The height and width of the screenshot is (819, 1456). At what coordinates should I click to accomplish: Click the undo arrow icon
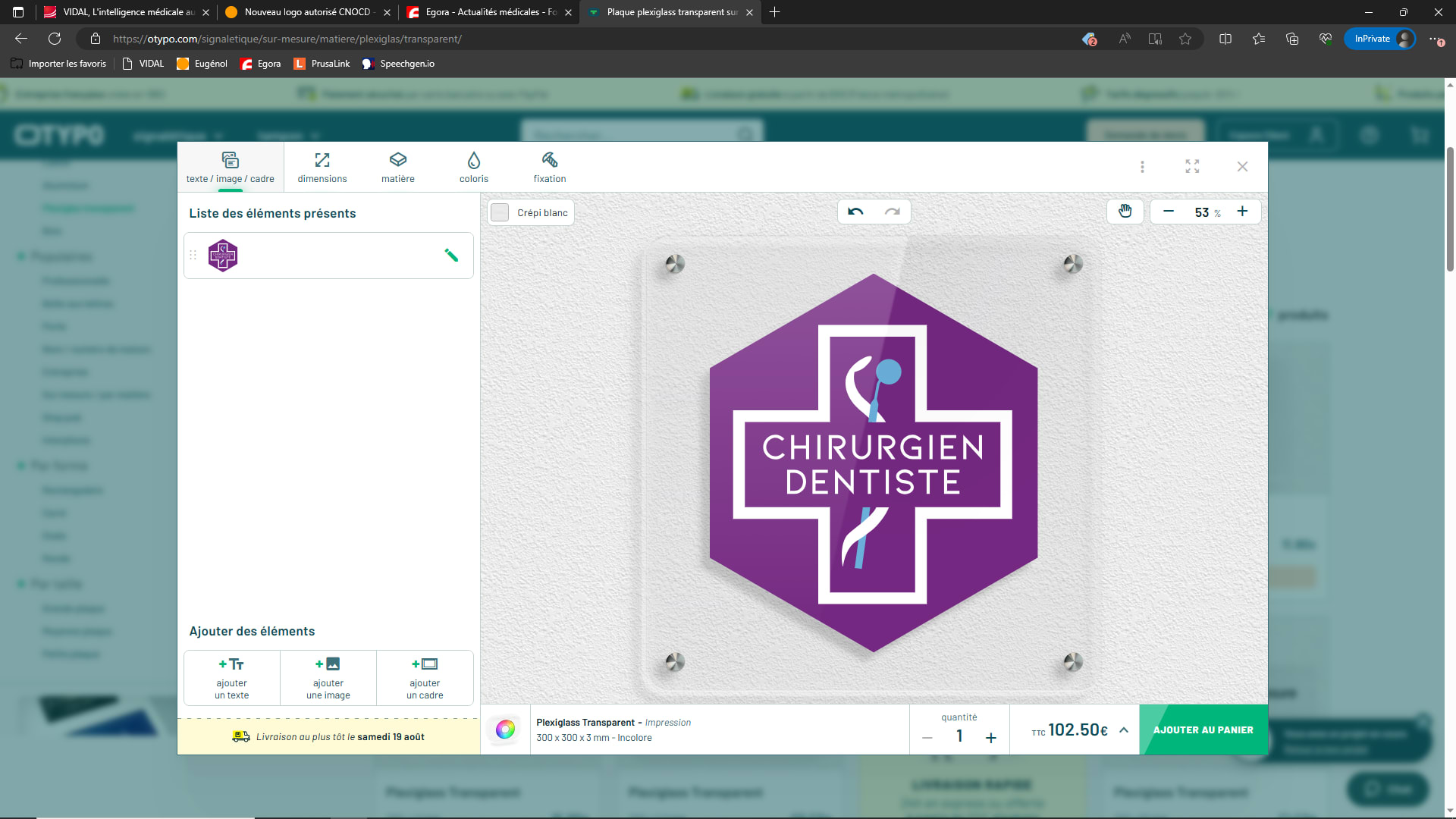point(855,212)
